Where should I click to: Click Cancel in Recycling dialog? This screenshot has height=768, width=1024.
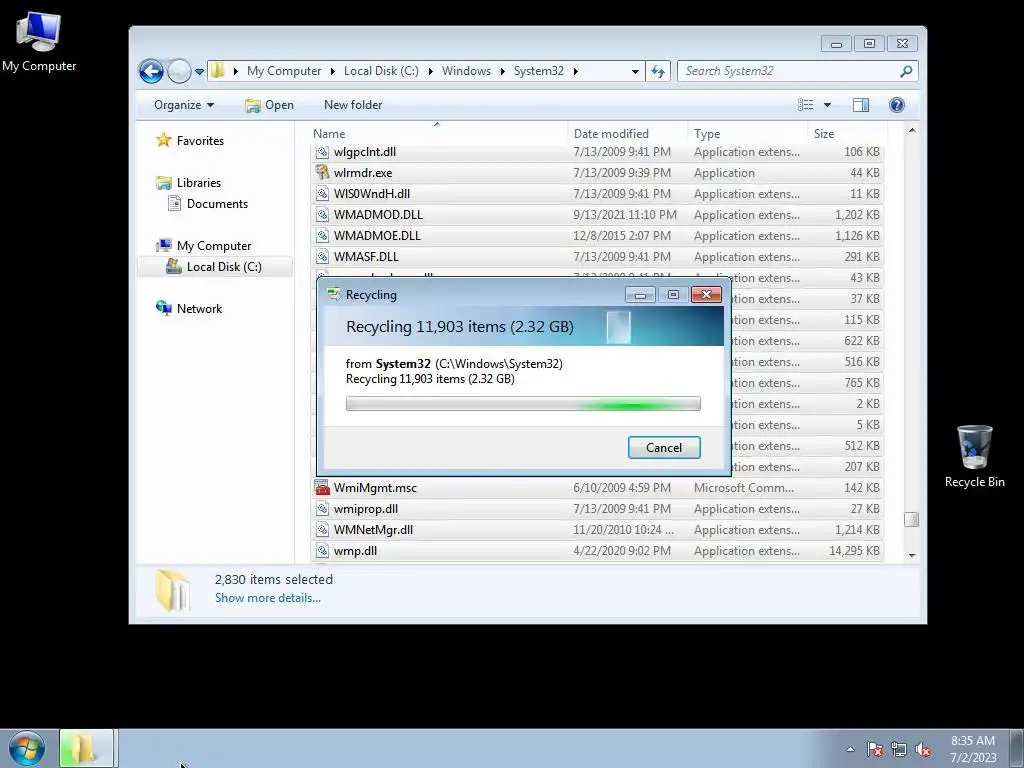(x=664, y=447)
